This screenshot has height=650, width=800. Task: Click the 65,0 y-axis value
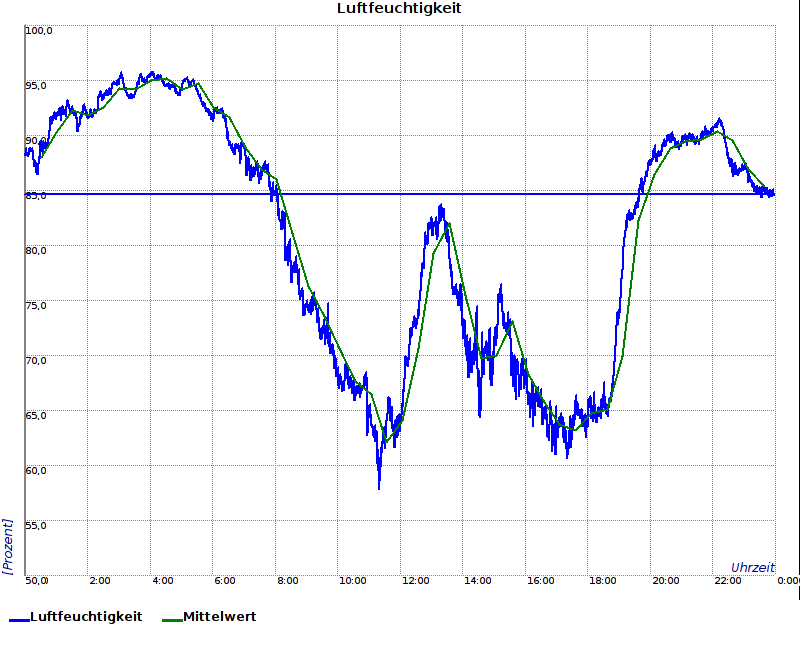pos(36,416)
